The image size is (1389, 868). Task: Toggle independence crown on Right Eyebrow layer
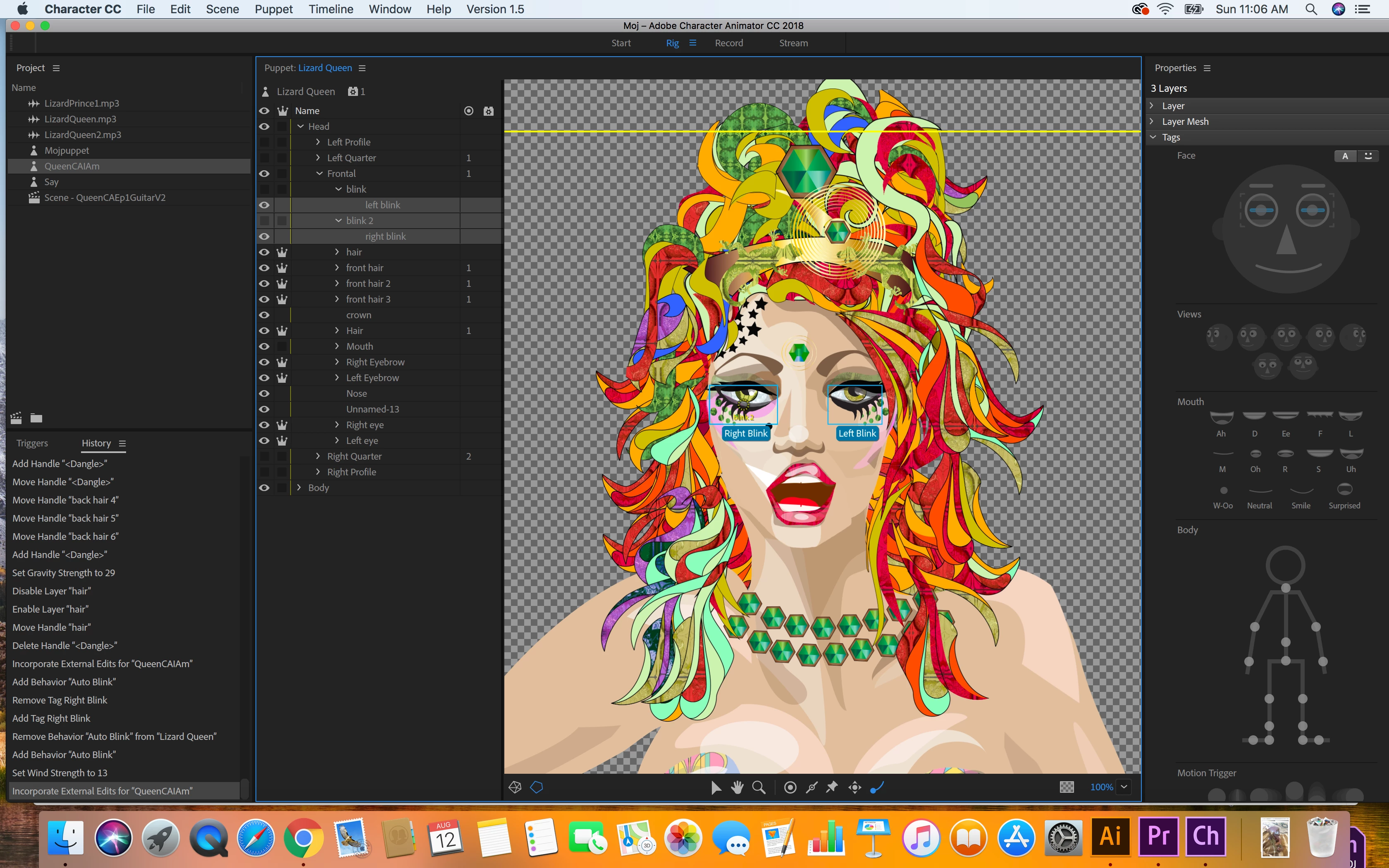[x=282, y=362]
